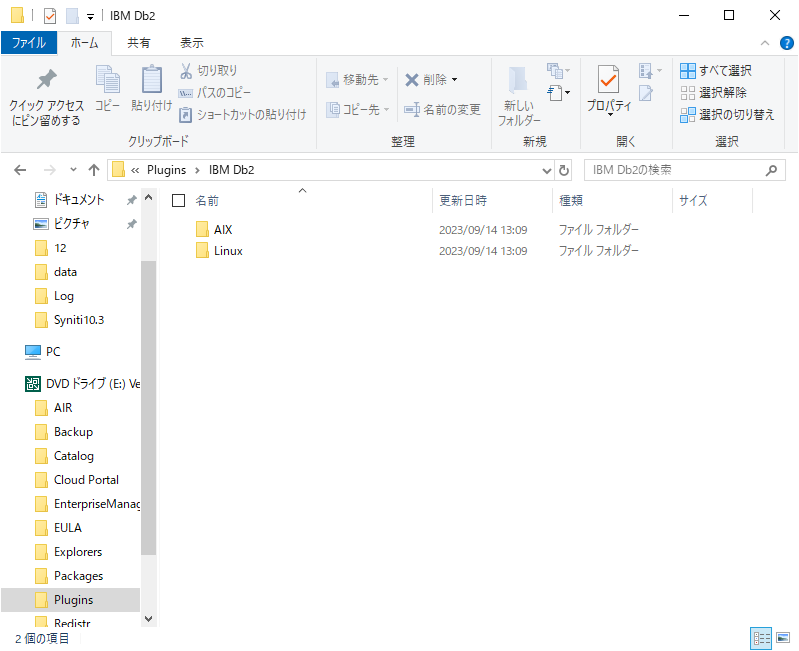This screenshot has width=799, height=651.
Task: Click すべて選択 to select all items
Action: click(x=715, y=70)
